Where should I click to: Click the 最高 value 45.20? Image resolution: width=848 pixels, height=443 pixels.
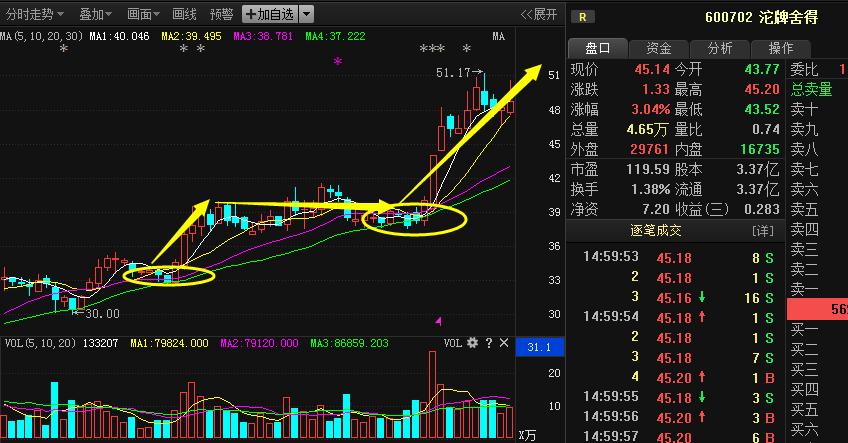point(762,89)
